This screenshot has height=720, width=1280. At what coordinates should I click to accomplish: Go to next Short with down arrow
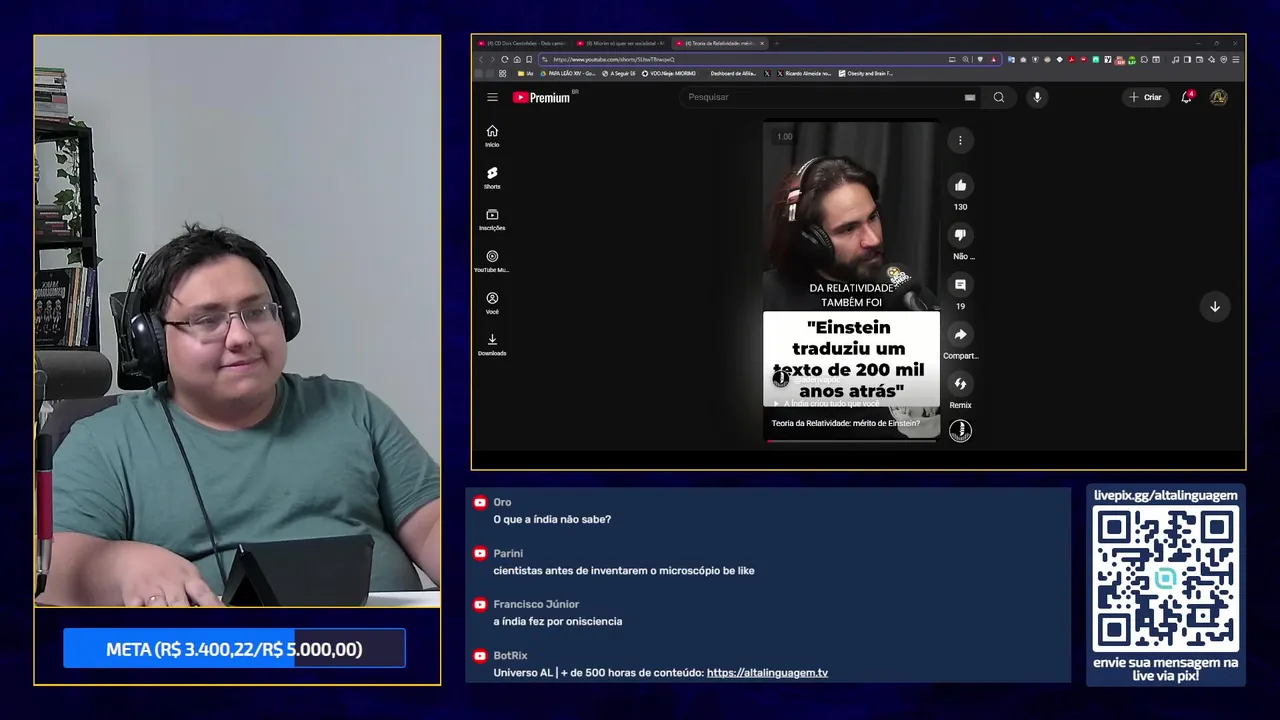(1215, 307)
